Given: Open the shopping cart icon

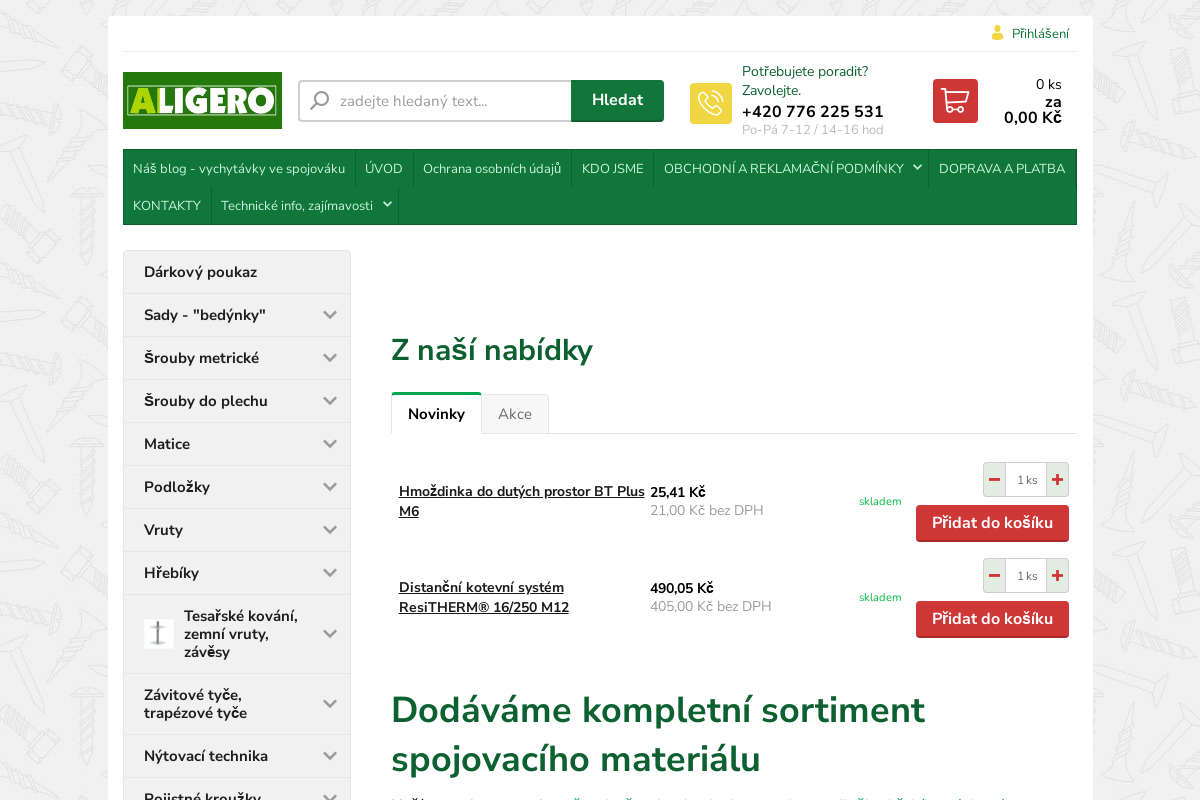Looking at the screenshot, I should point(955,100).
